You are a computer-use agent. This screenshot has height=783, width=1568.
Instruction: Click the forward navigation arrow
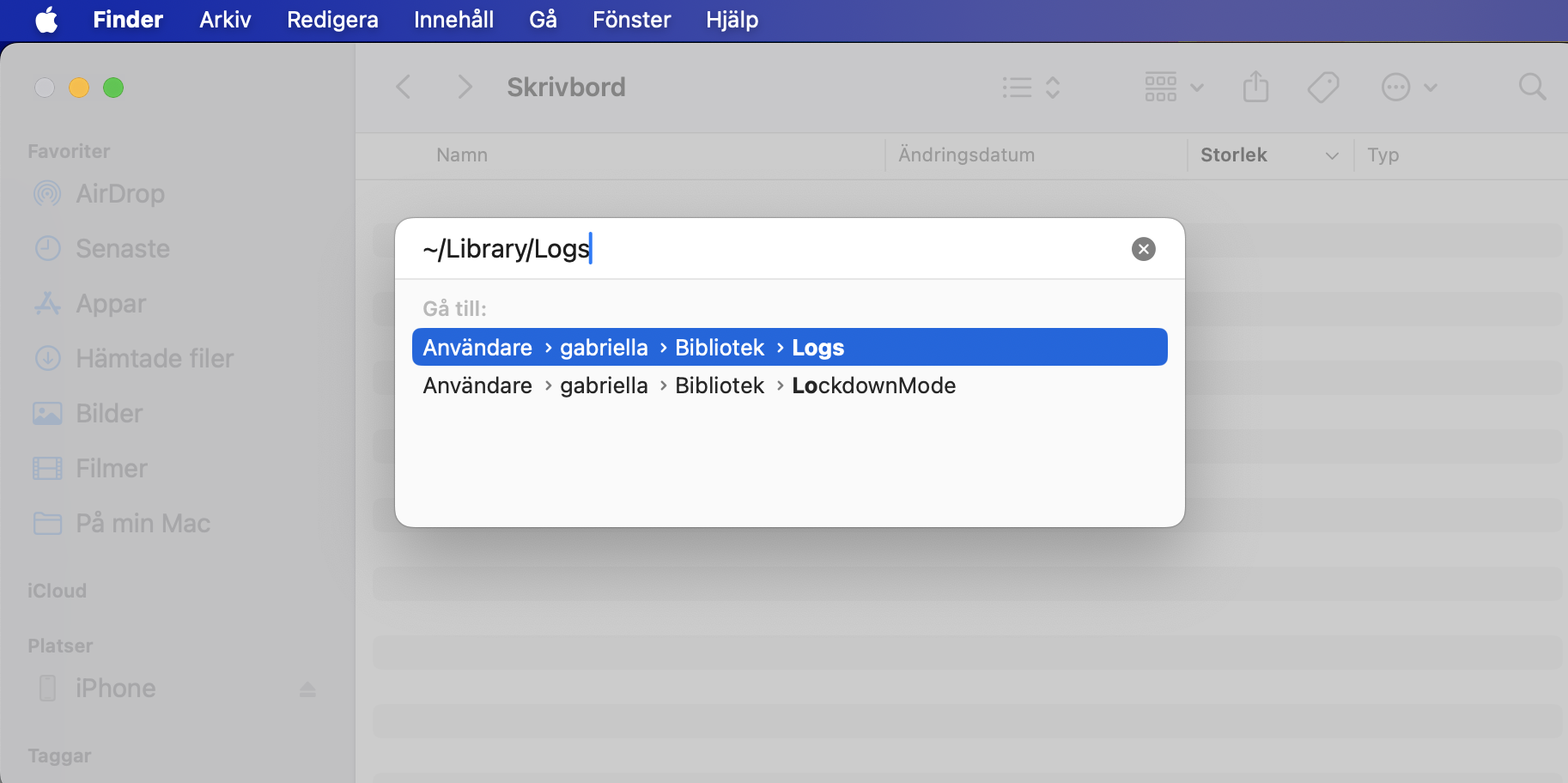[465, 87]
